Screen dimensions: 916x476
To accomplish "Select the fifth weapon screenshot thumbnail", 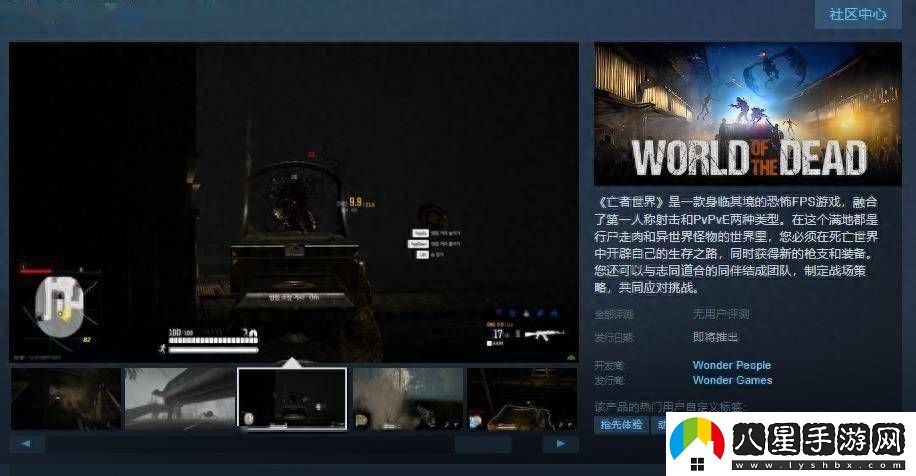I will [521, 398].
